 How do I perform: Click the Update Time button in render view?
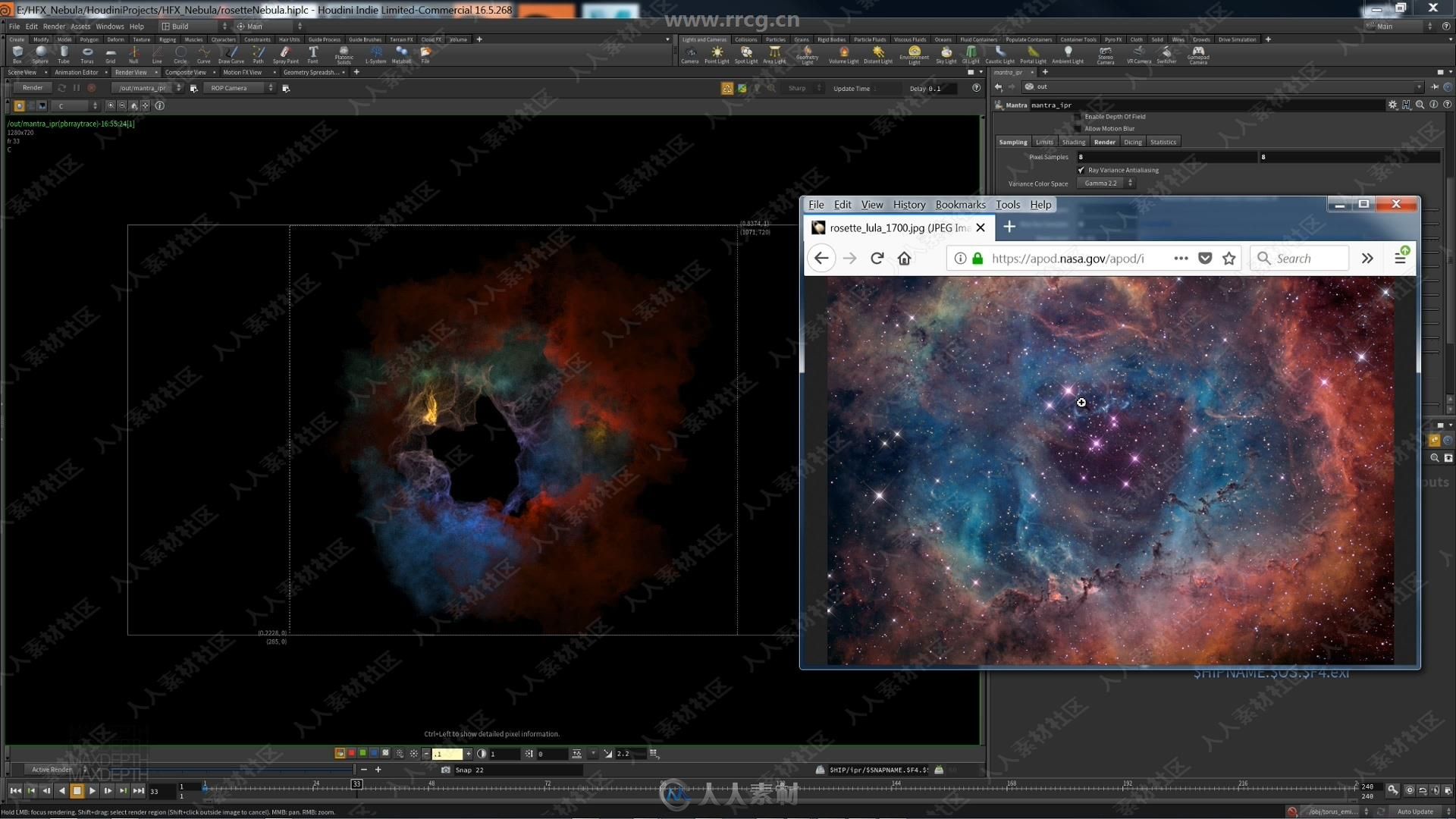click(850, 88)
